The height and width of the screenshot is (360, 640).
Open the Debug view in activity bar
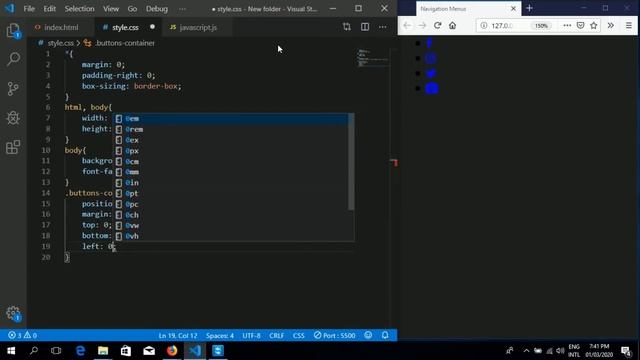click(x=13, y=118)
